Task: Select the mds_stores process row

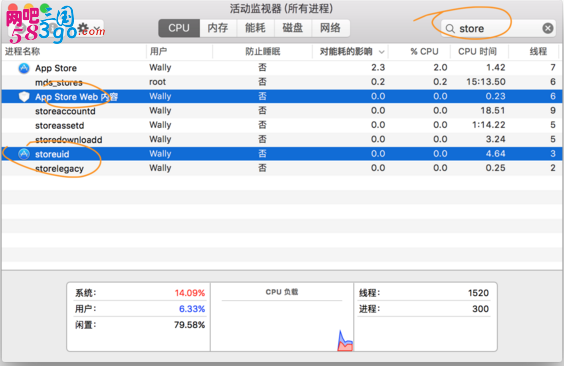Action: 281,82
